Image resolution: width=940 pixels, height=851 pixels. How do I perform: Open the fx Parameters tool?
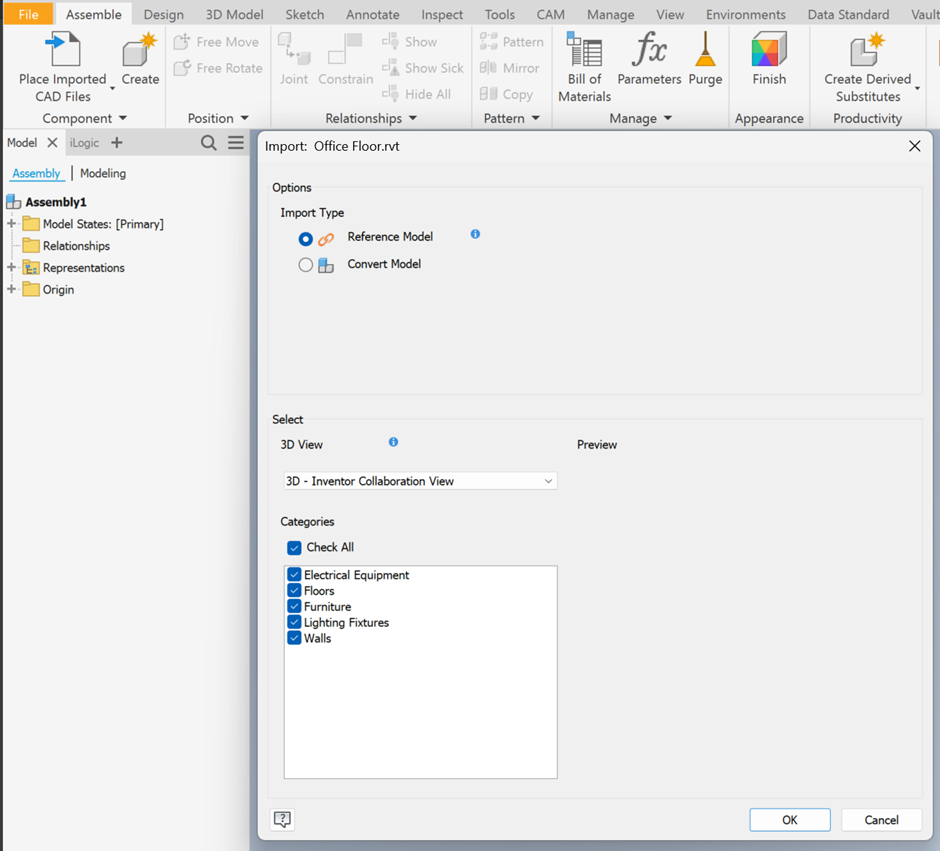(649, 50)
